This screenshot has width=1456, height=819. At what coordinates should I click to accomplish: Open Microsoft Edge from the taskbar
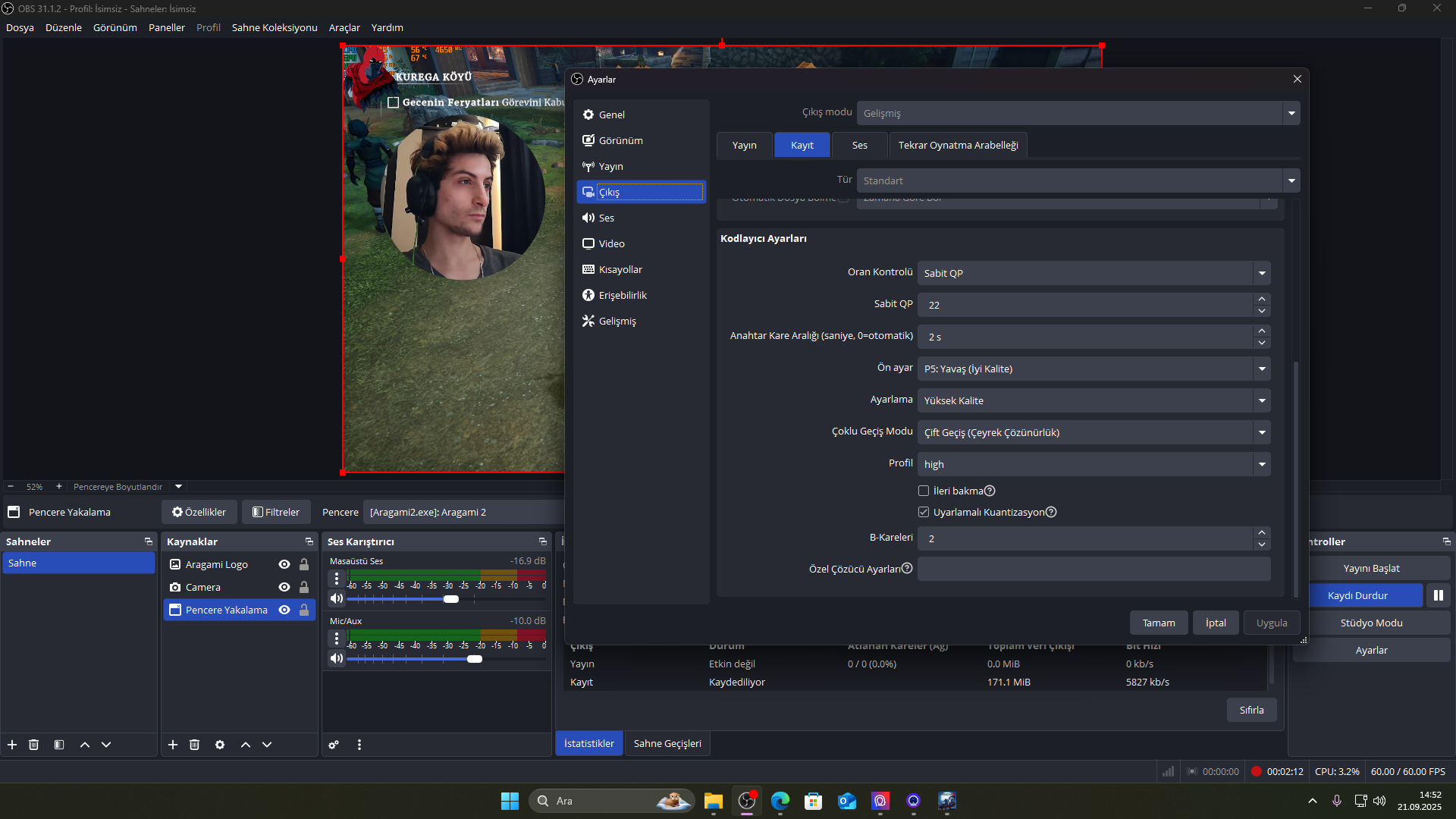tap(780, 801)
